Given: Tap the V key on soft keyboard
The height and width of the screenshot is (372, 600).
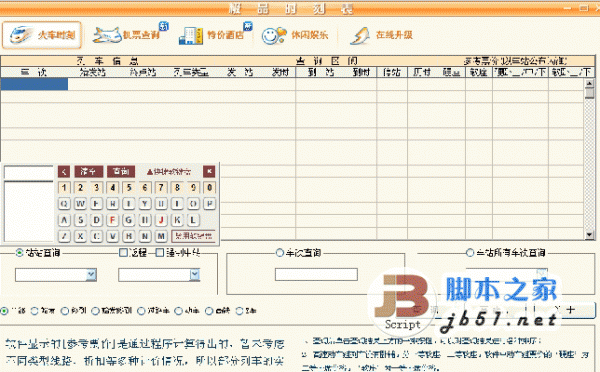Looking at the screenshot, I should [112, 236].
